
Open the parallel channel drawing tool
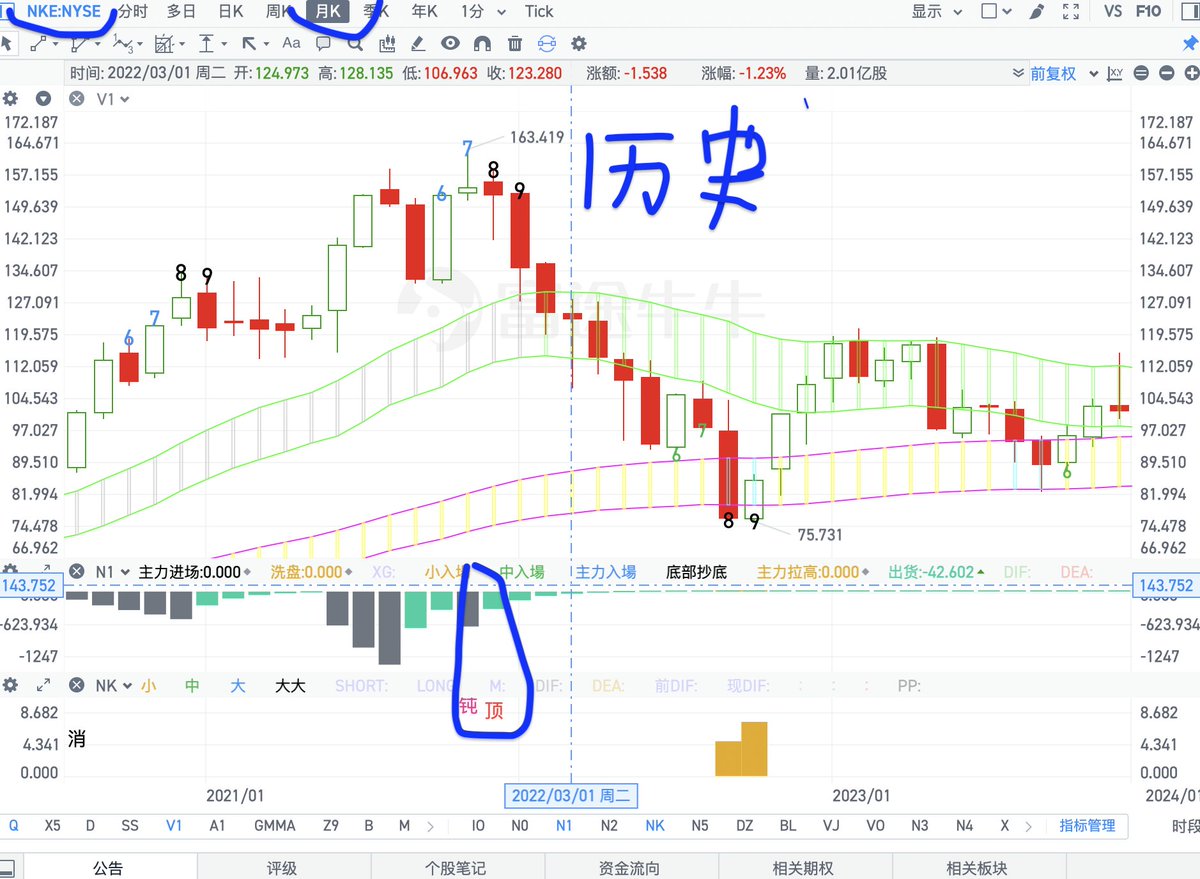(x=80, y=43)
